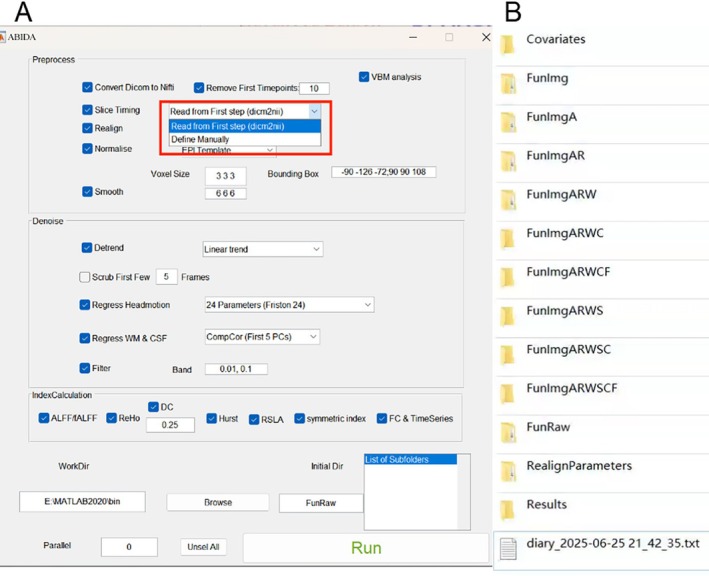Open the FunImgARWCF folder icon
The height and width of the screenshot is (576, 709).
pyautogui.click(x=508, y=278)
